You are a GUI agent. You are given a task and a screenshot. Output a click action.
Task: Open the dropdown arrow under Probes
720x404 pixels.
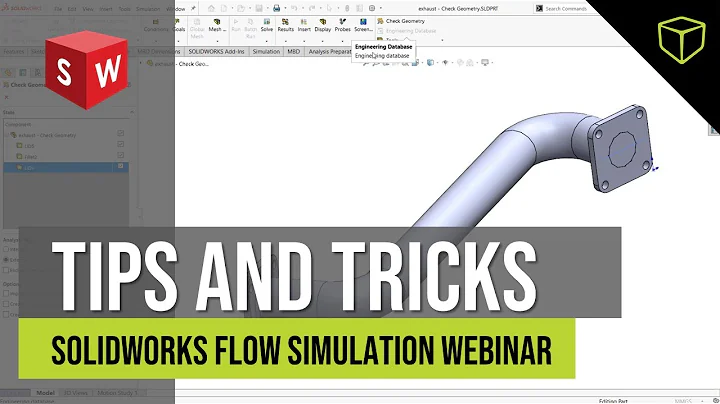point(343,40)
